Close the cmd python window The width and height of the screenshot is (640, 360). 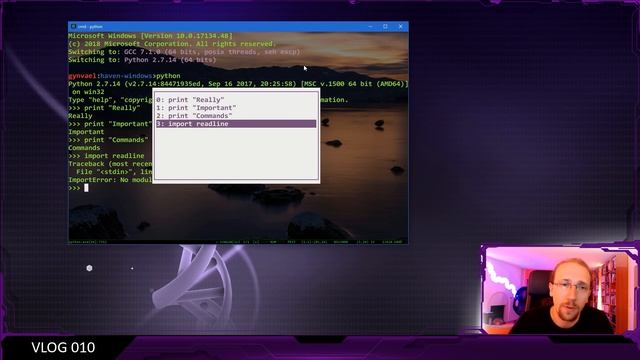coord(400,26)
